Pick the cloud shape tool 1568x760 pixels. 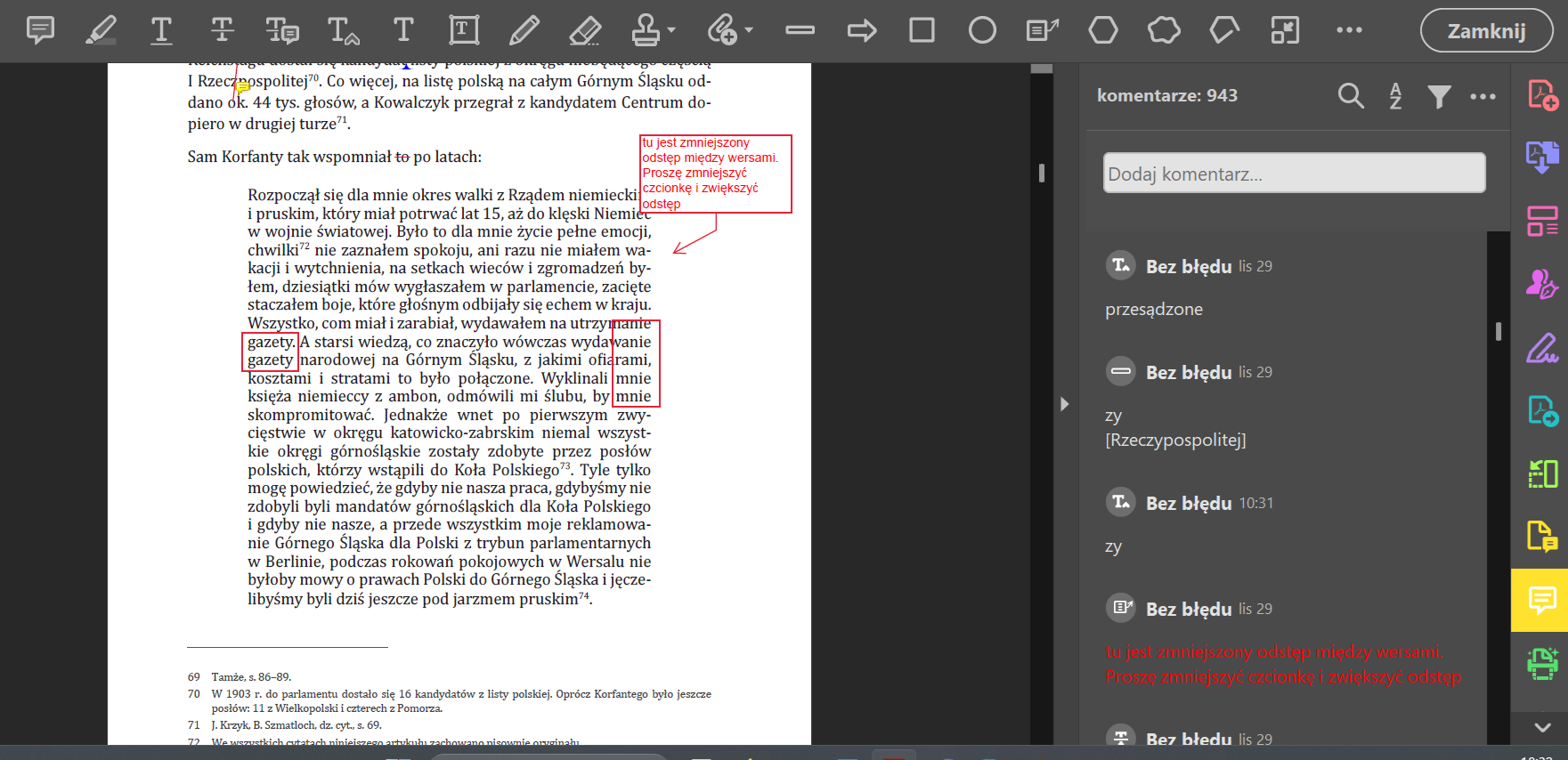pos(1164,30)
